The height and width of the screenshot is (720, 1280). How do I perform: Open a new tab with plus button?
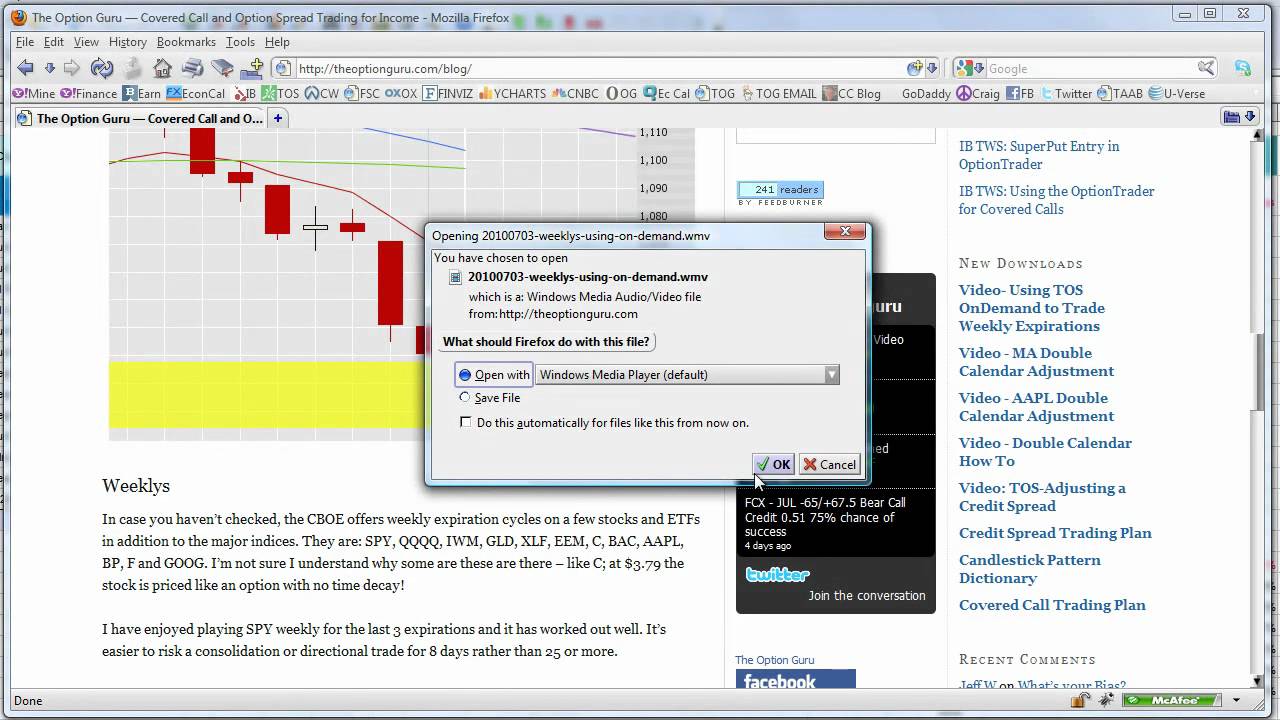(278, 118)
